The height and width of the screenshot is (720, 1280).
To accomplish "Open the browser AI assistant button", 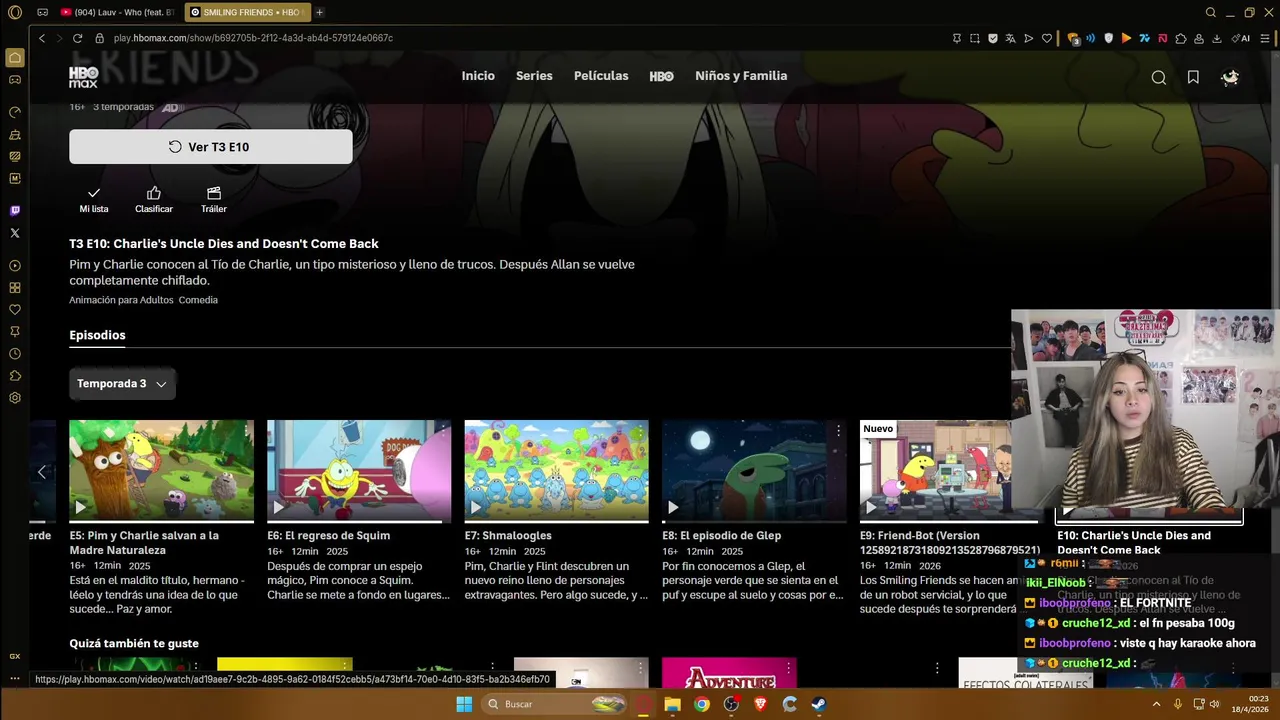I will pyautogui.click(x=1242, y=38).
